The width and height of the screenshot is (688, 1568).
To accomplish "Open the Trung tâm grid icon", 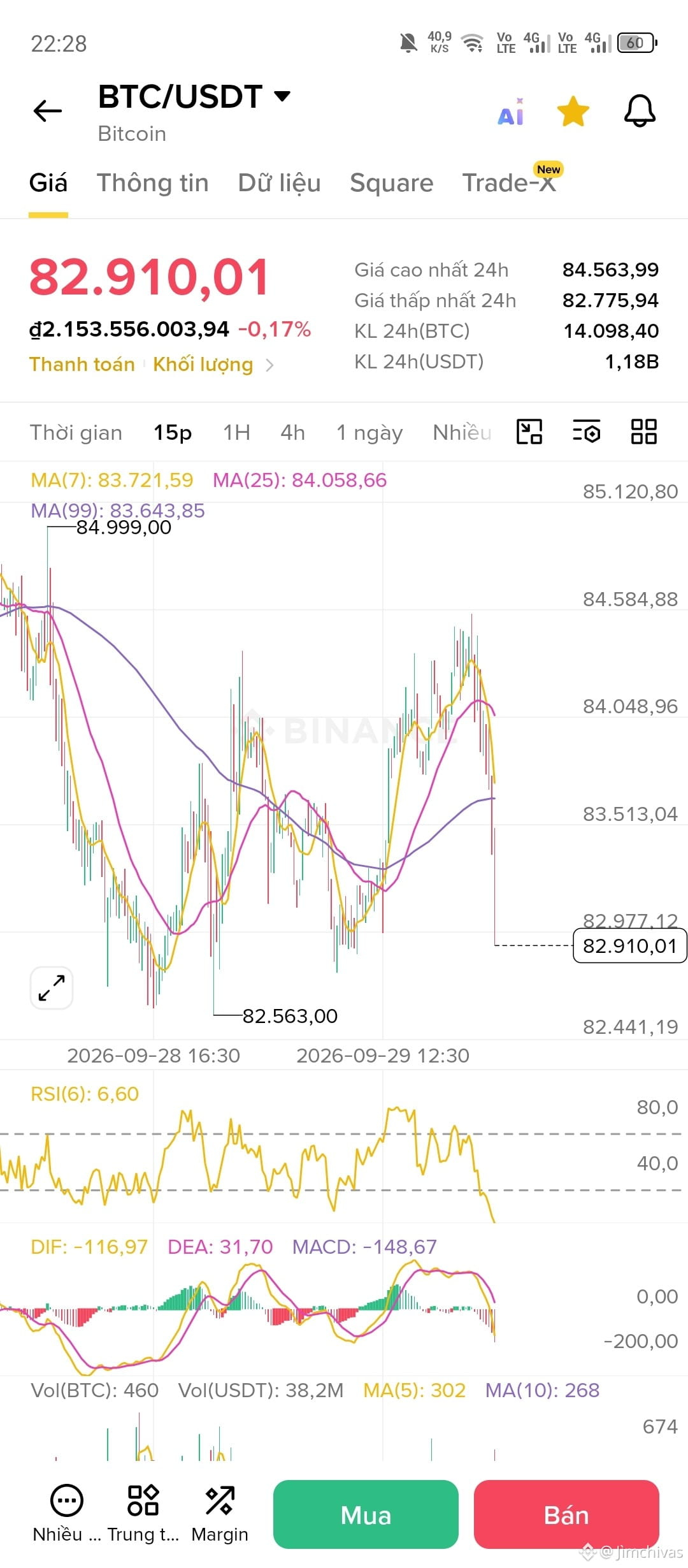I will 143,1514.
